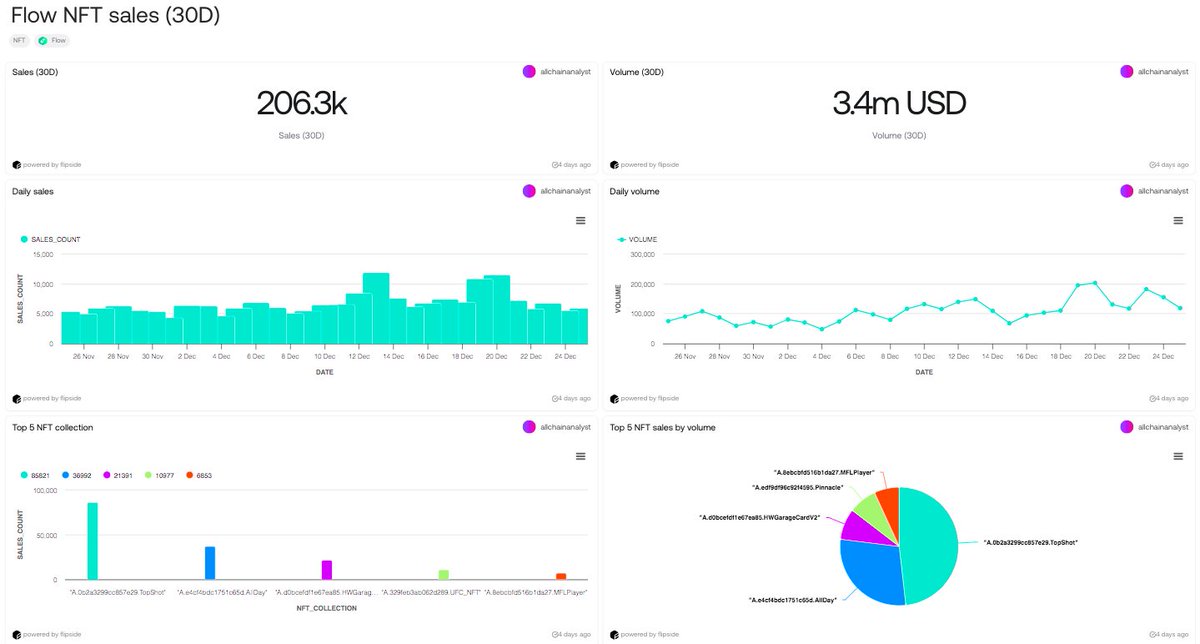
Task: Click the MFLPlayer pie chart label
Action: point(824,471)
